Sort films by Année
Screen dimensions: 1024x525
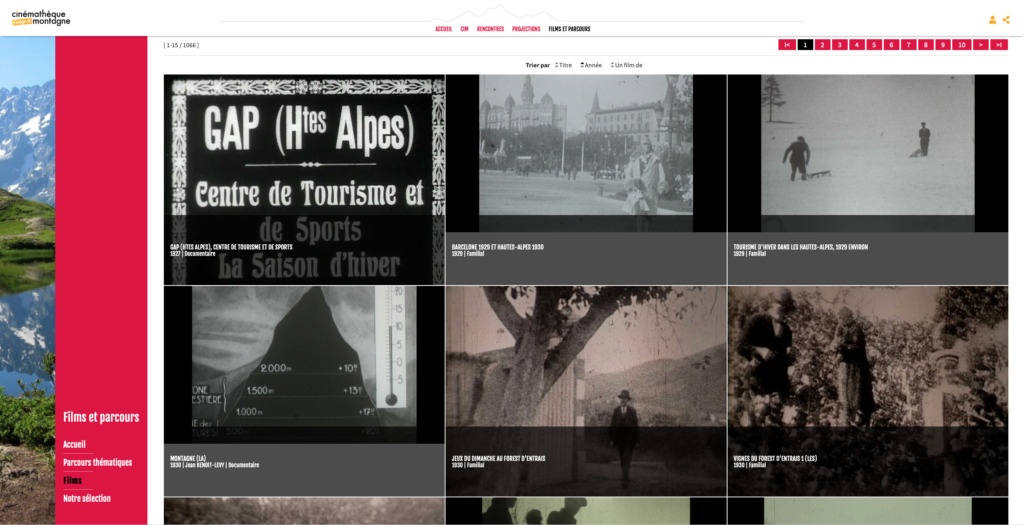[x=591, y=65]
